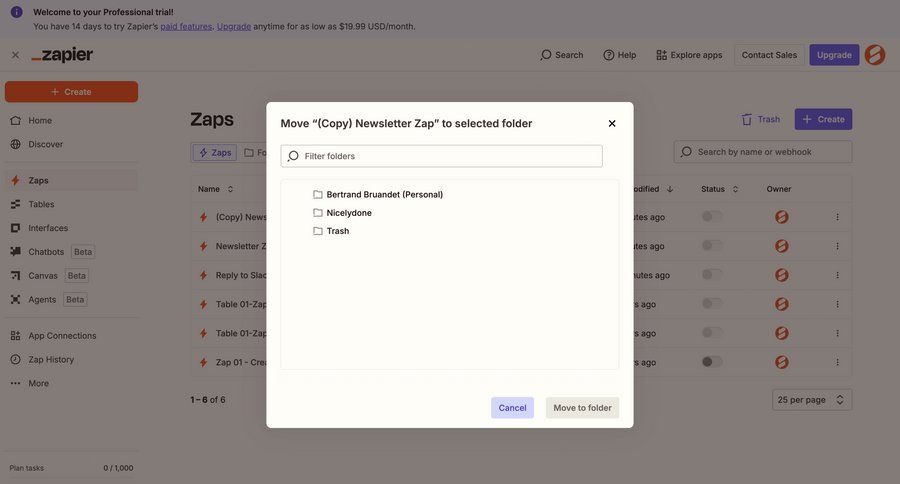This screenshot has height=484, width=900.
Task: Select the Bertrand Bruandet (Personal) folder
Action: pos(378,195)
